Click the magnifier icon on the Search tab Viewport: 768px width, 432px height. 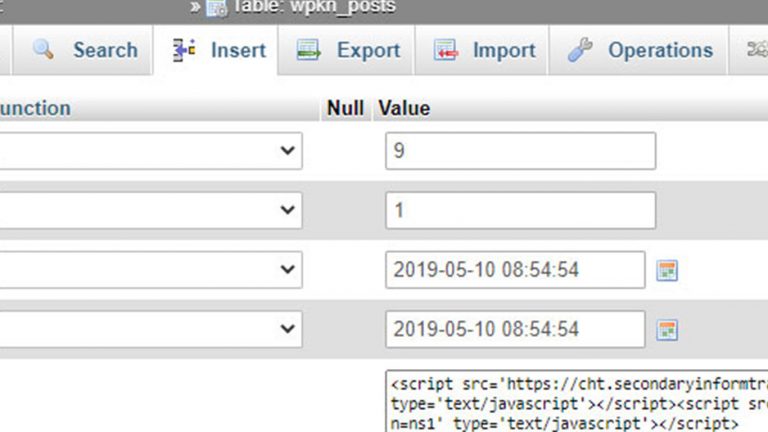tap(43, 50)
